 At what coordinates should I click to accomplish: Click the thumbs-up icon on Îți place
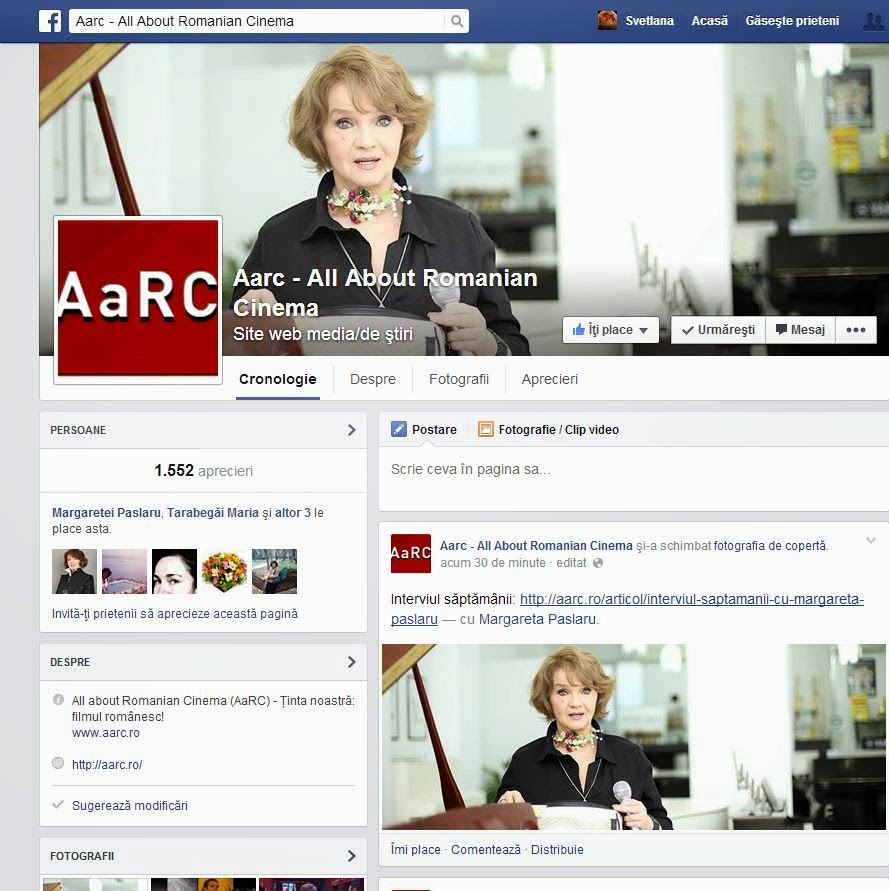pos(579,329)
